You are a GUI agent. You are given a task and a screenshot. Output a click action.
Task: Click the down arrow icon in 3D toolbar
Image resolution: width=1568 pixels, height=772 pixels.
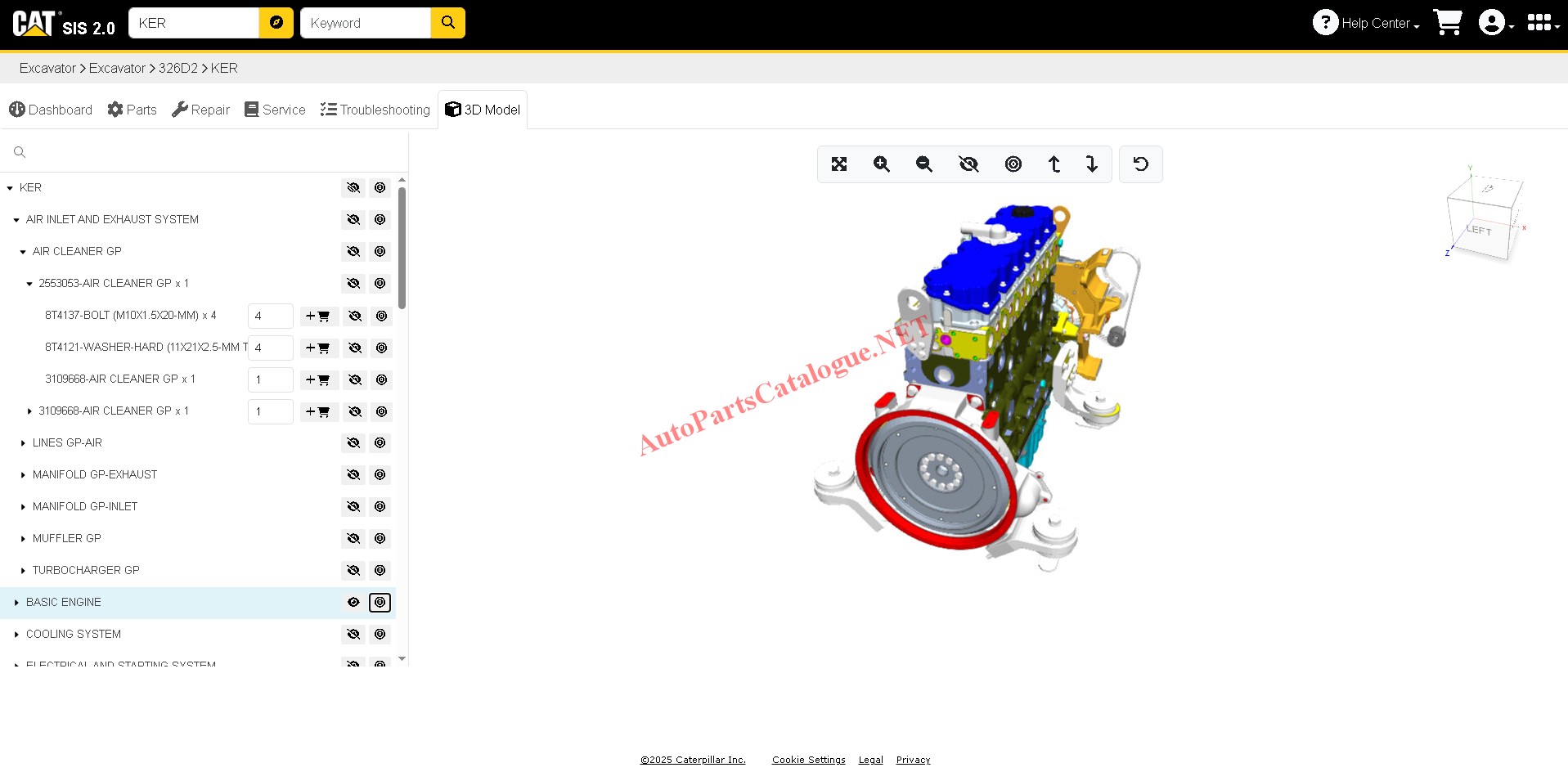(1092, 164)
